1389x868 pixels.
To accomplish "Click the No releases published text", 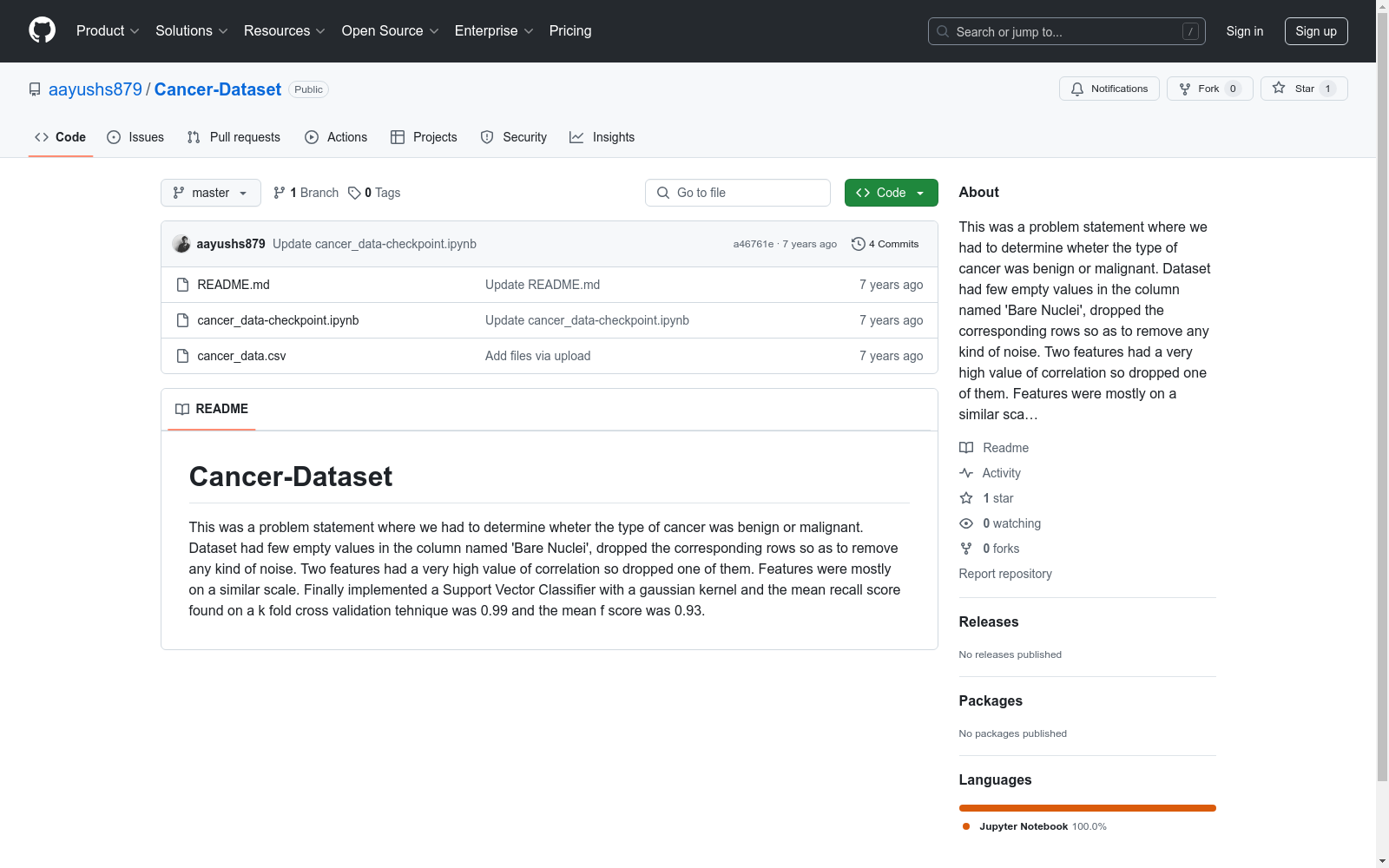I will 1010,654.
